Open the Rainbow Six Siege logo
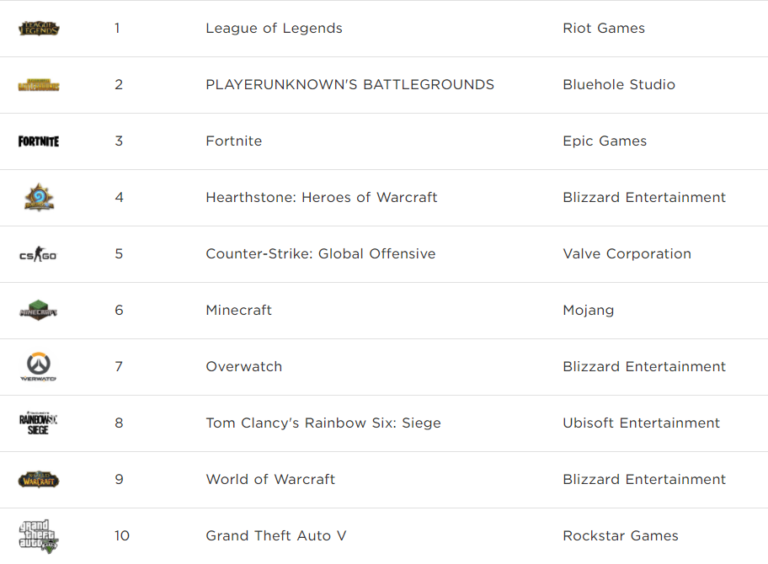This screenshot has height=564, width=768. coord(39,423)
